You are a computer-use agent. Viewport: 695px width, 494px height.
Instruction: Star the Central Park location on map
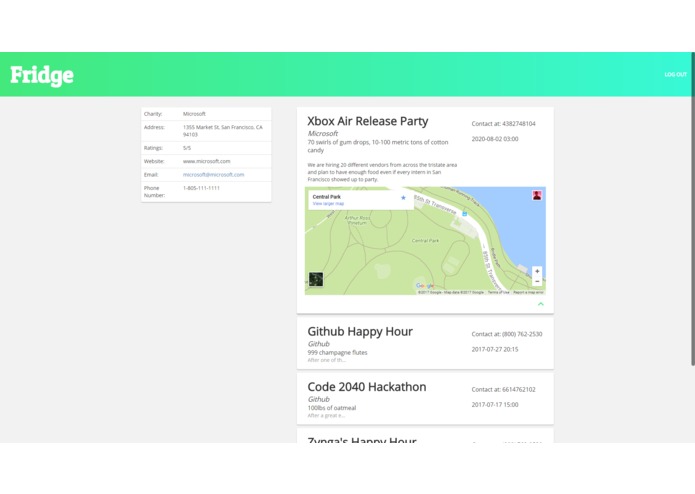coord(403,198)
